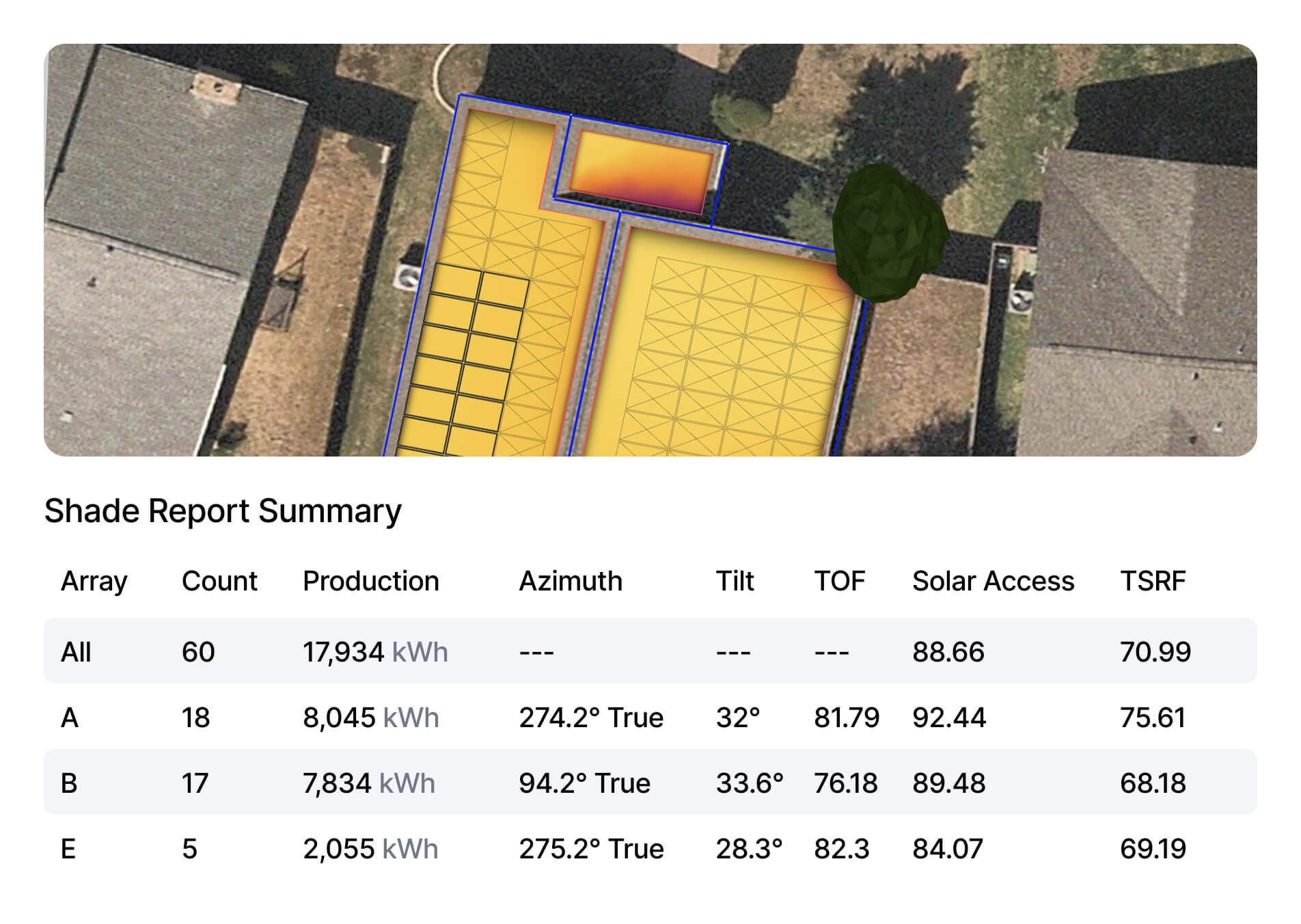1301x924 pixels.
Task: Click TSRF value 68.18
Action: point(1153,783)
